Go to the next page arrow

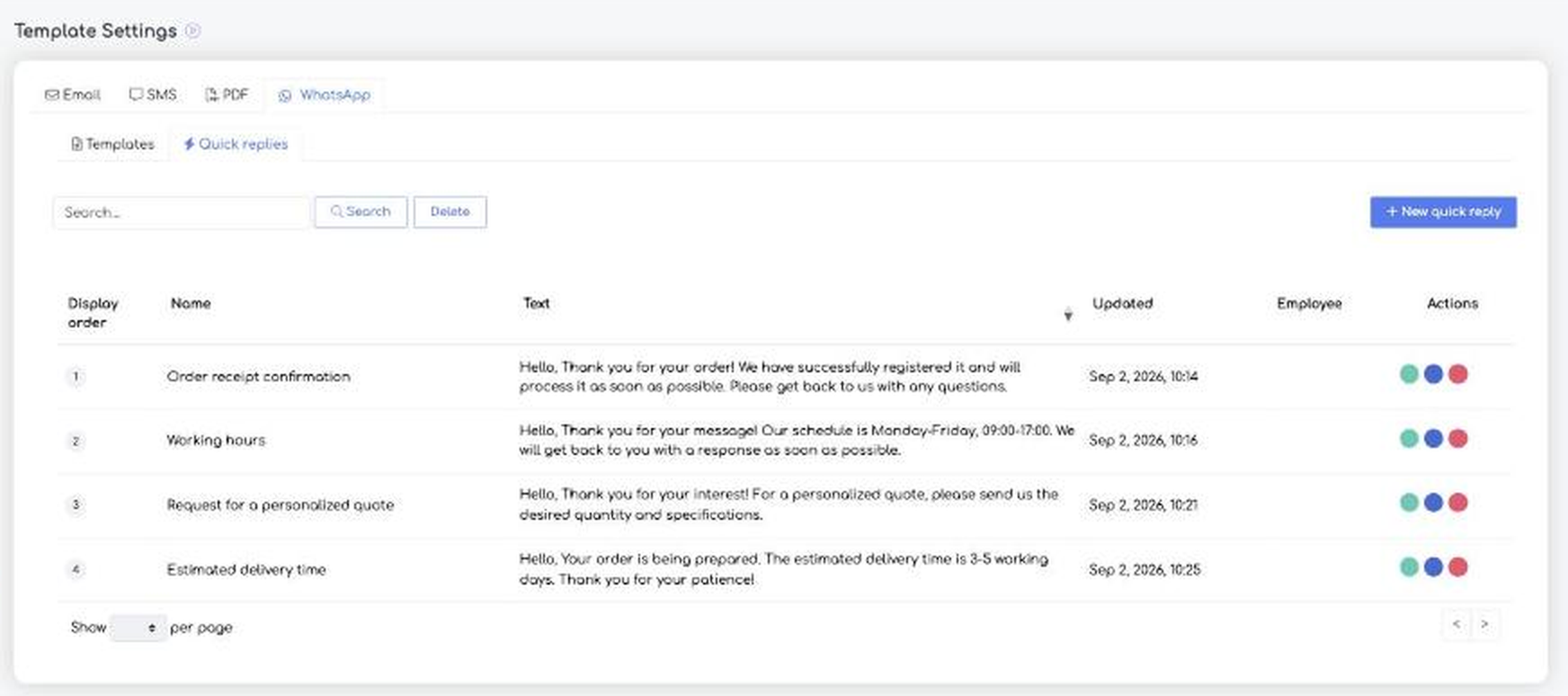(1484, 624)
